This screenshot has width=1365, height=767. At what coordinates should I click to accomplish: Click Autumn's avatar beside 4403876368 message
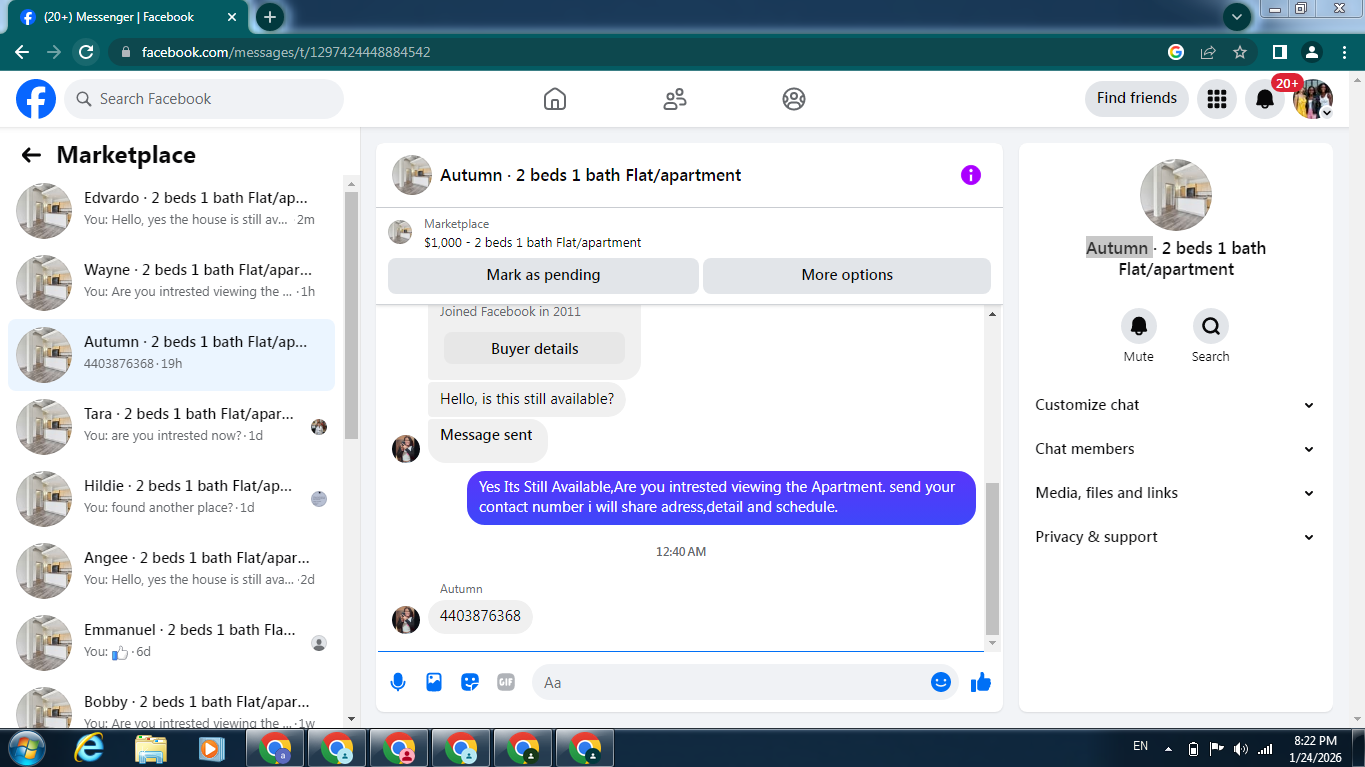tap(406, 620)
